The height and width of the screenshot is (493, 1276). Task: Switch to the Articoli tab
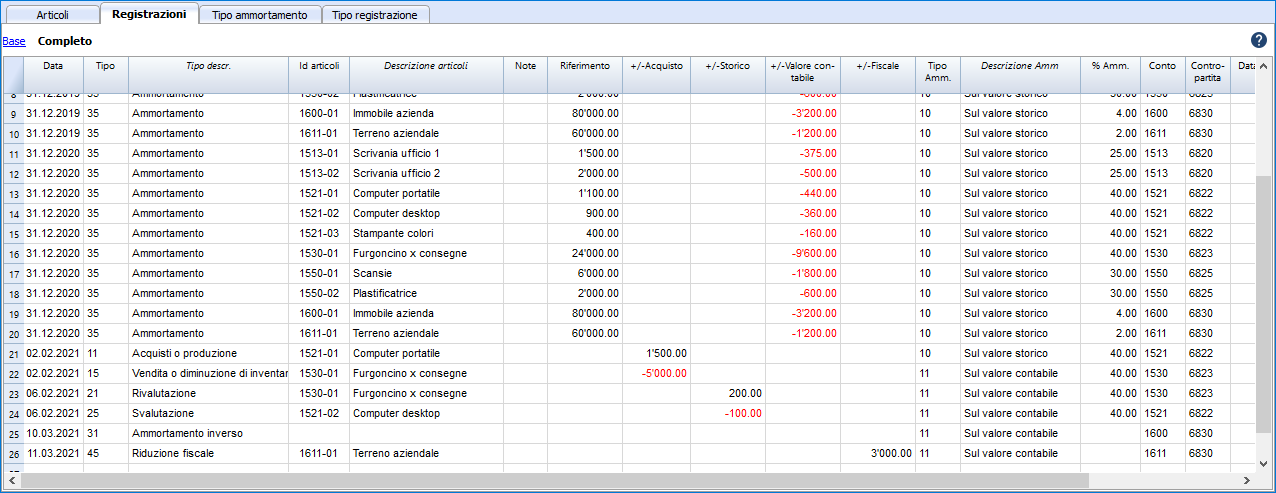(x=52, y=15)
